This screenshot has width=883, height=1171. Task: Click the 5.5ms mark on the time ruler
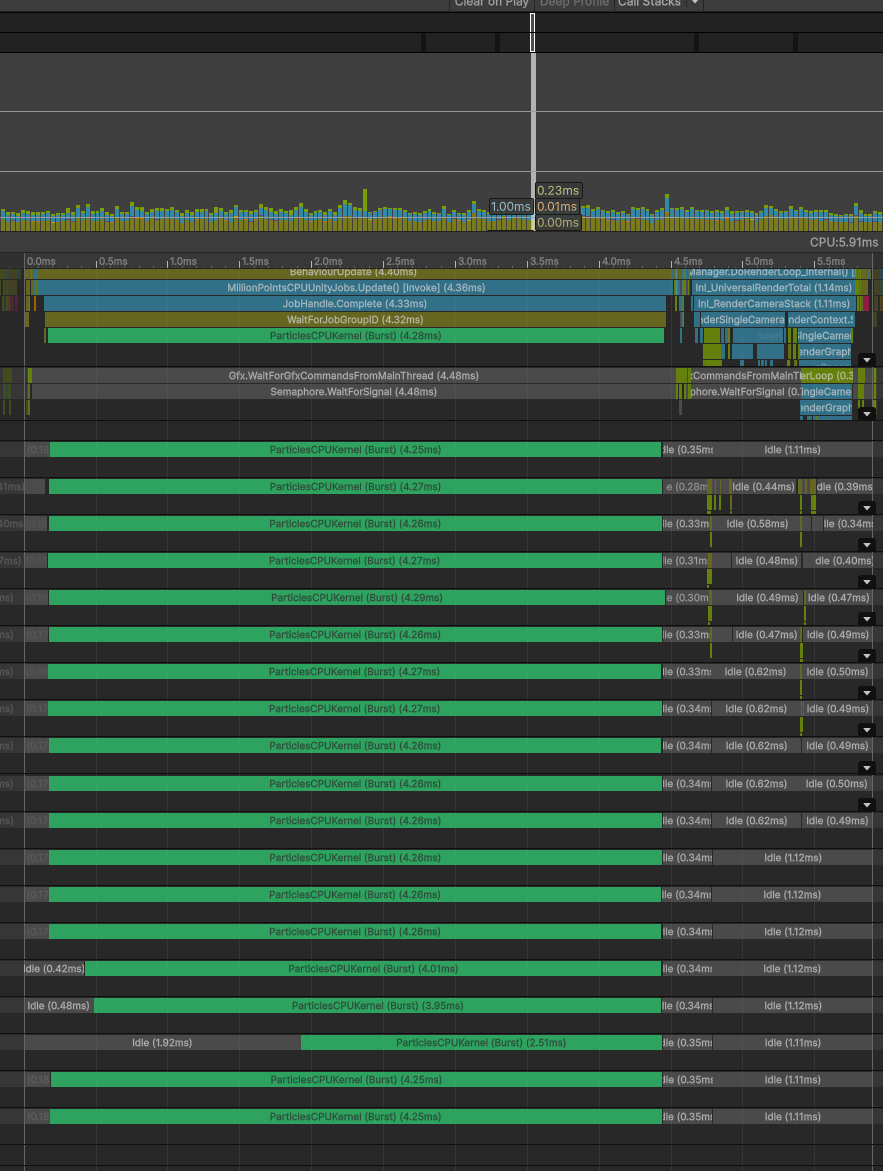pyautogui.click(x=831, y=261)
